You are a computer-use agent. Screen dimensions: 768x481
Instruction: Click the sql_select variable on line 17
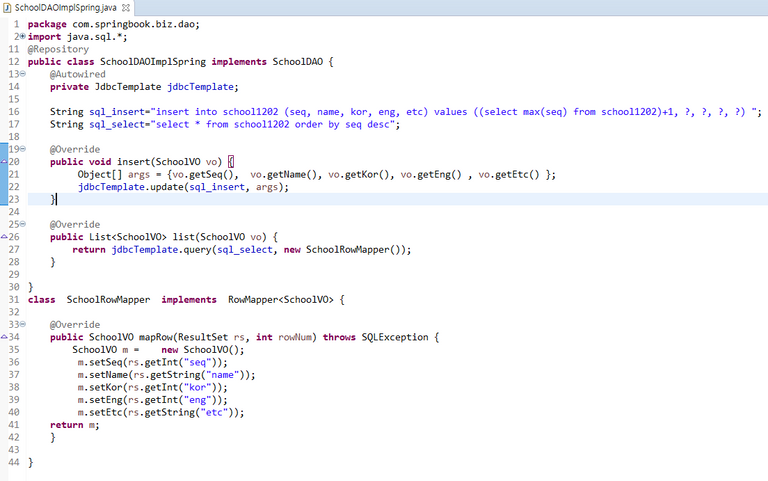(x=117, y=124)
